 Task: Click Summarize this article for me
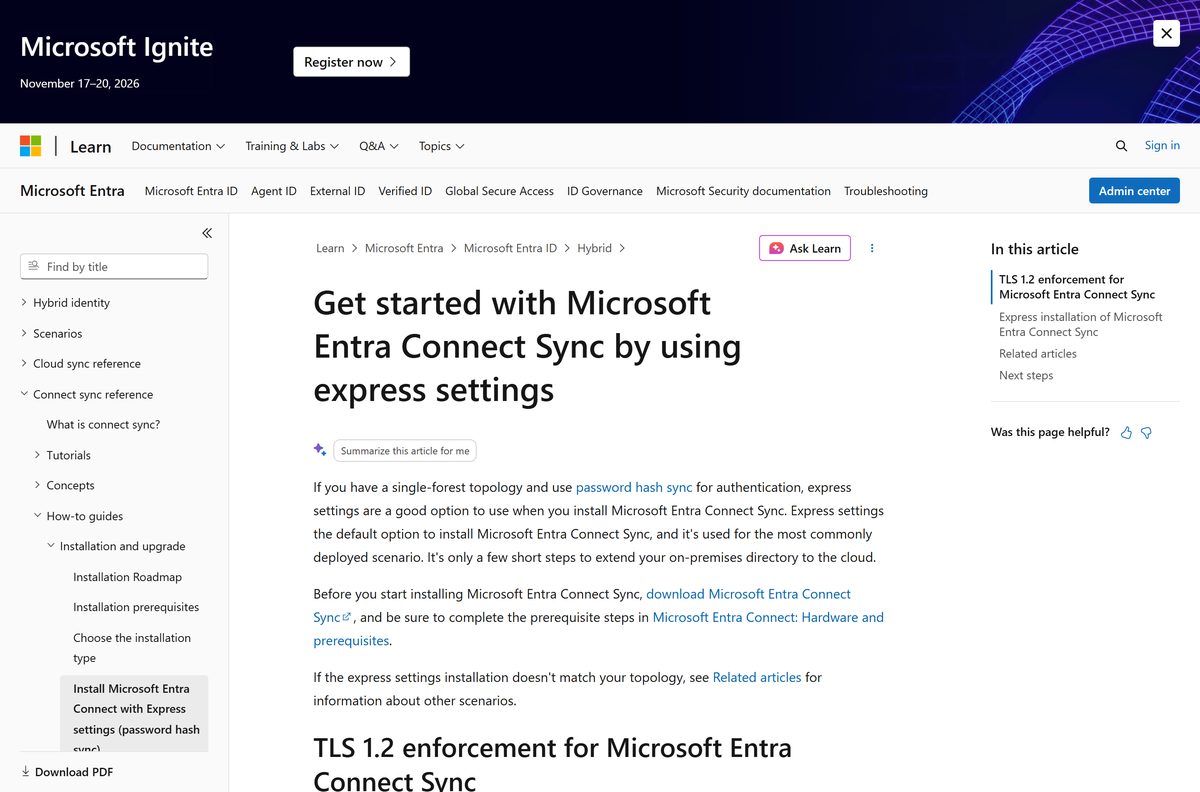point(405,451)
